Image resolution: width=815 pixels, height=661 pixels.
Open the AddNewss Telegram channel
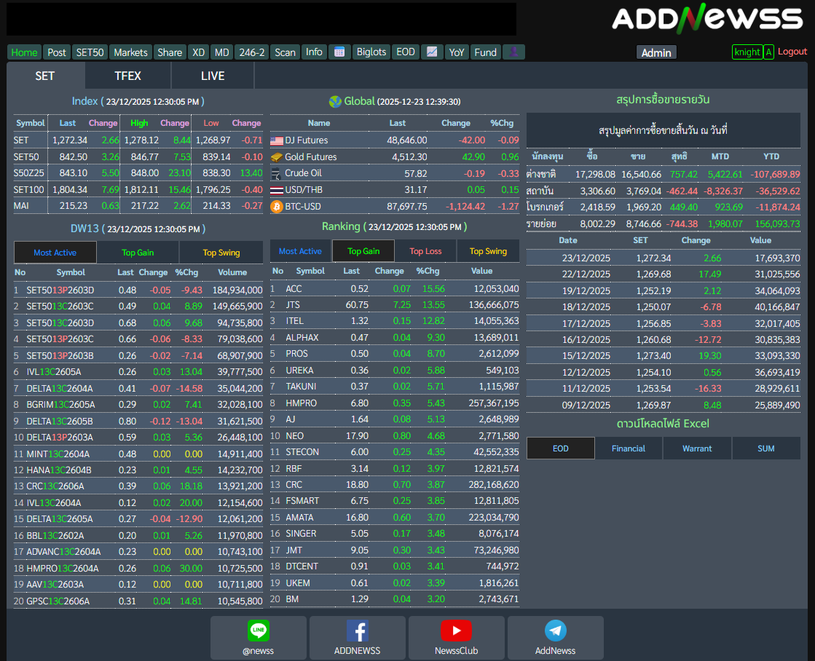(555, 637)
